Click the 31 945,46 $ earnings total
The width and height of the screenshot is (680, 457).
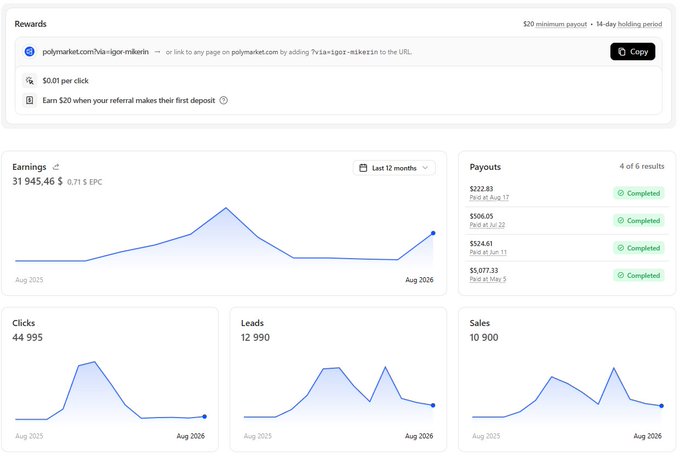point(37,181)
